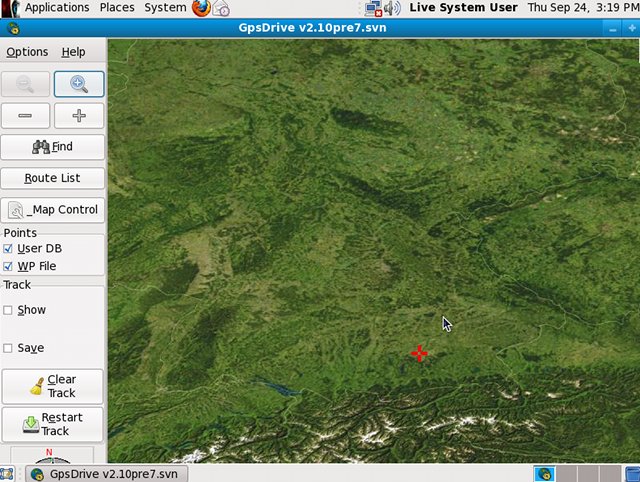Viewport: 640px width, 482px height.
Task: Open the Find dialog
Action: 53,147
